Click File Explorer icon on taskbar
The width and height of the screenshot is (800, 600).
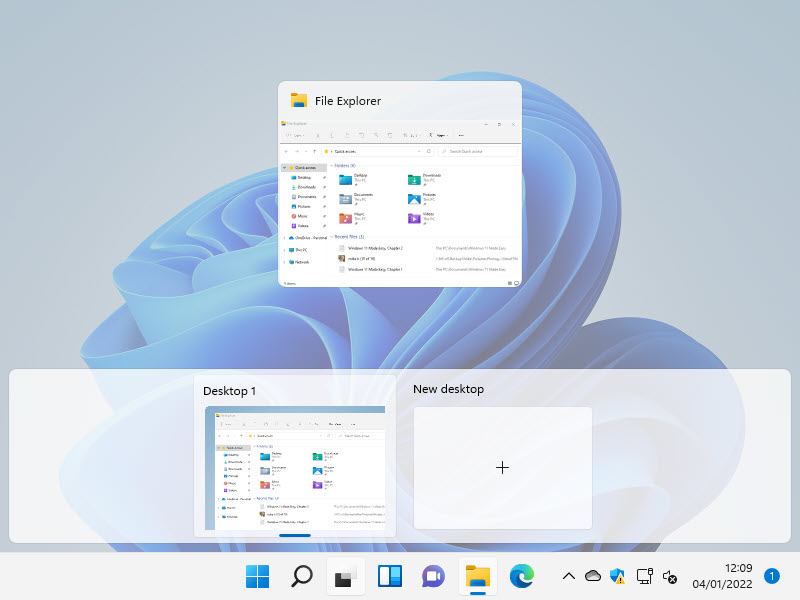coord(478,577)
